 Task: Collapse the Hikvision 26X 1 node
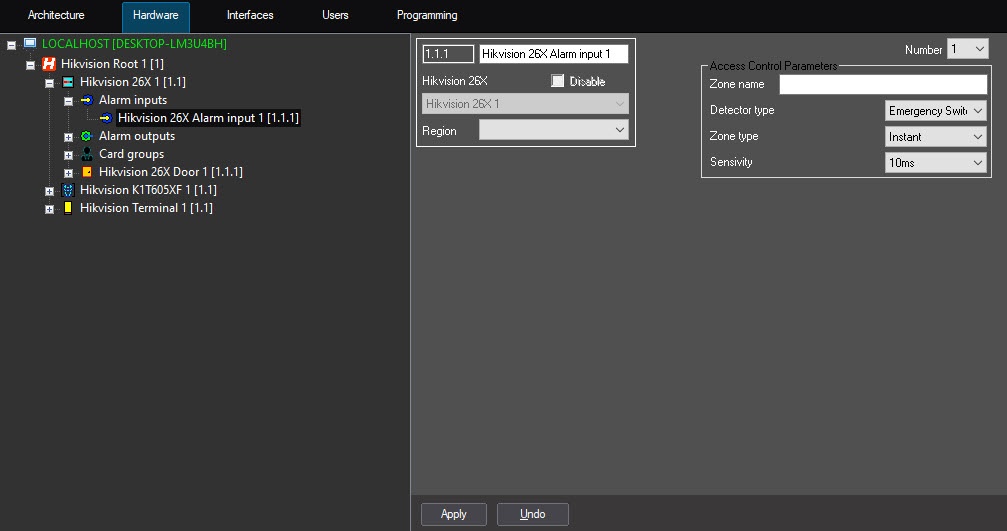(x=49, y=83)
